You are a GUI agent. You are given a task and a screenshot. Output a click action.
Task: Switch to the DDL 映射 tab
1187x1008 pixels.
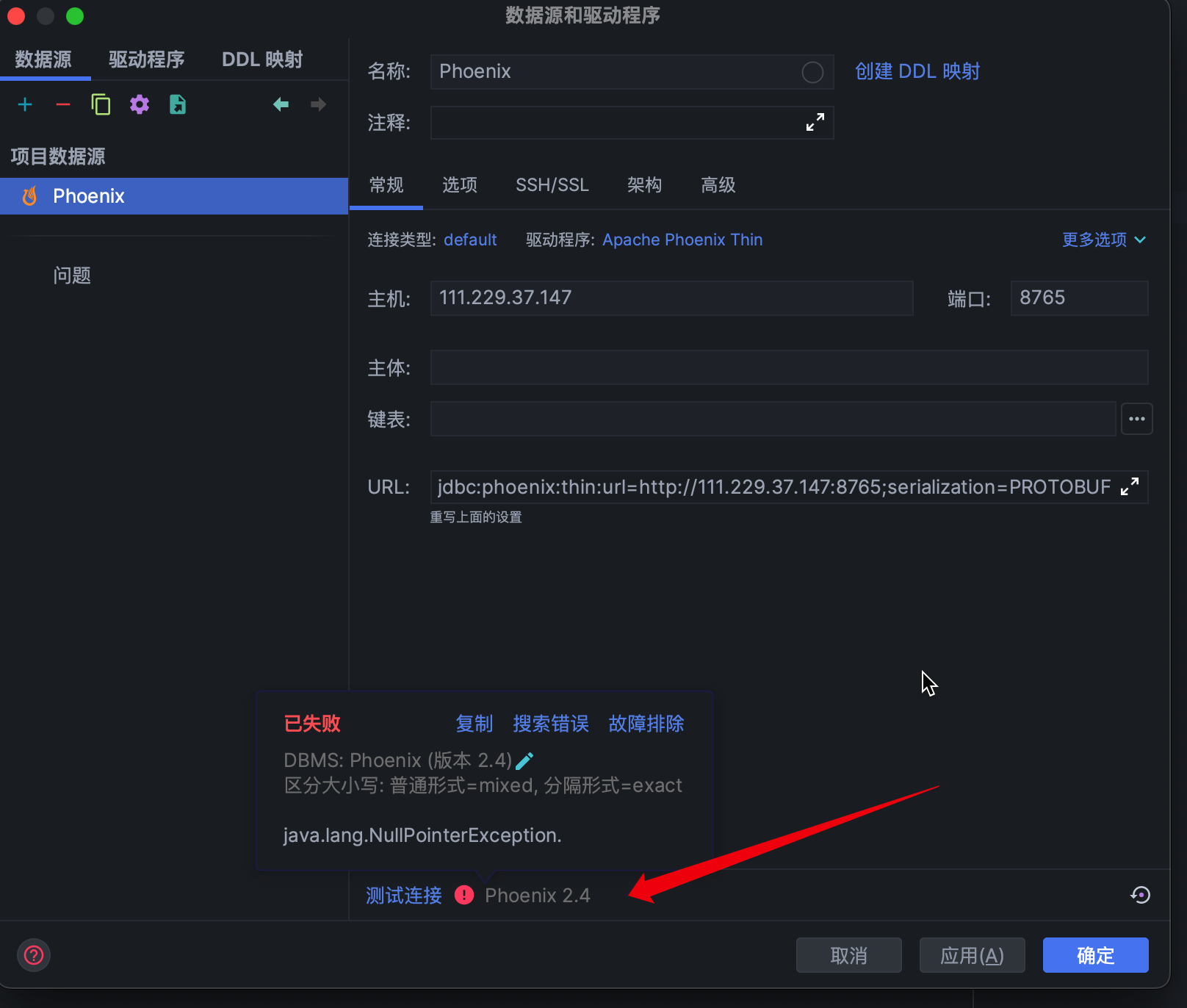(x=262, y=60)
